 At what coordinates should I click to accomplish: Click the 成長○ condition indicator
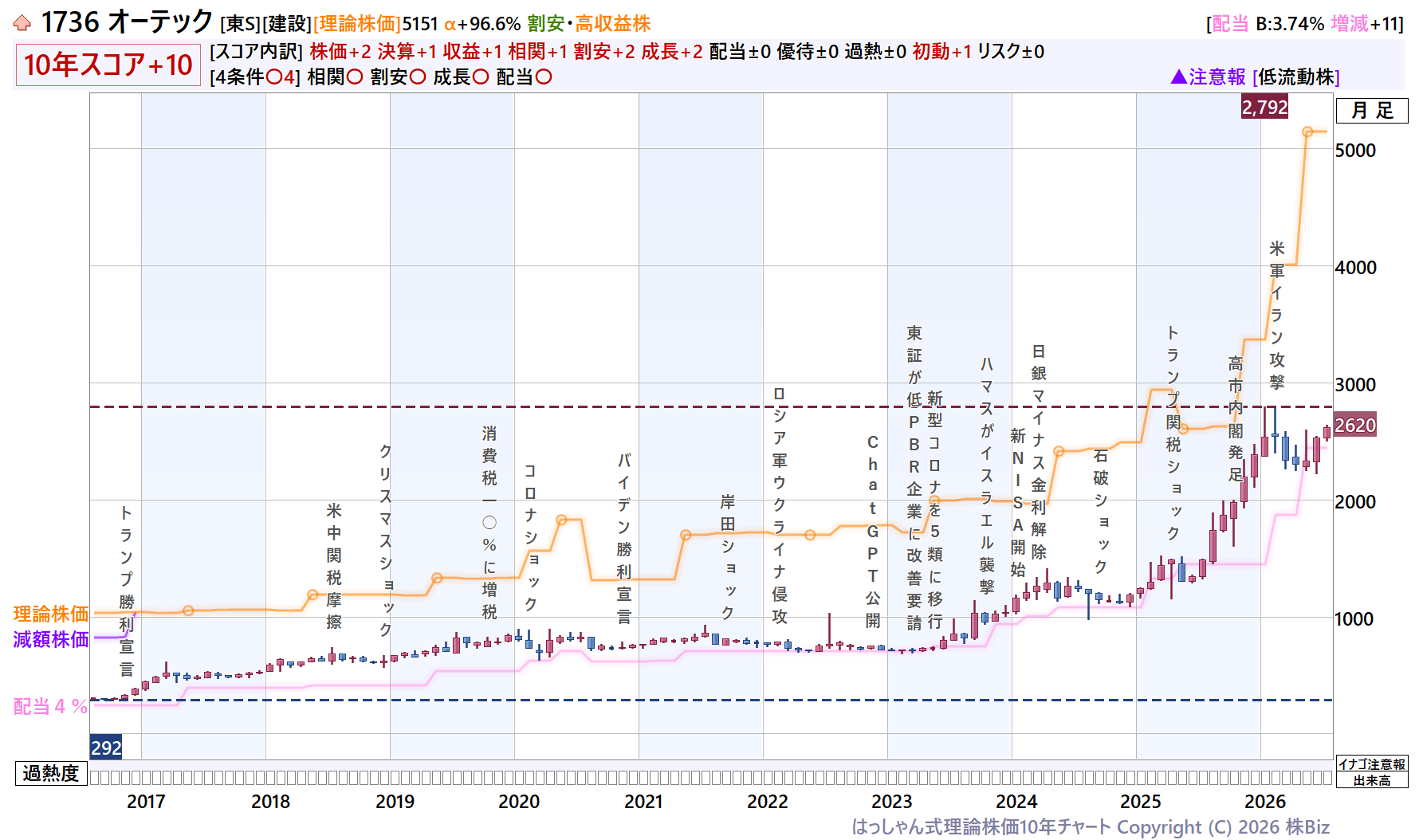(461, 77)
